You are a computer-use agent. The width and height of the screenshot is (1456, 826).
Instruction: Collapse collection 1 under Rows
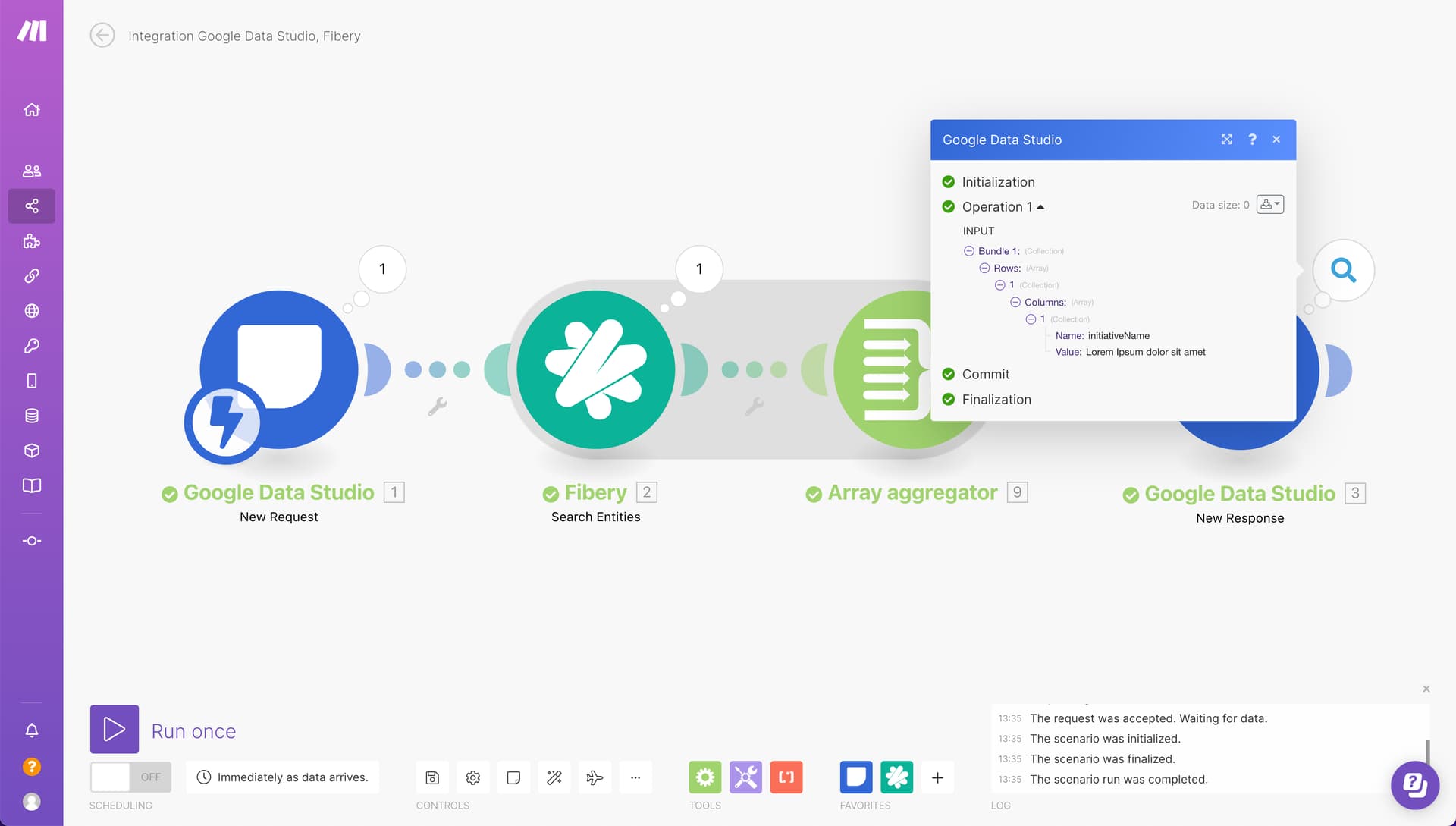999,285
